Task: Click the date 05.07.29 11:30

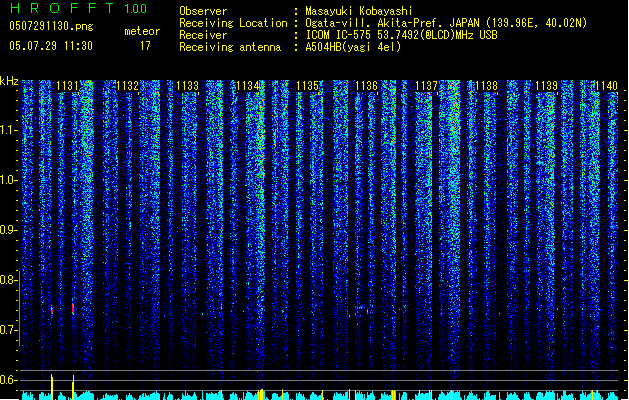Action: (51, 46)
